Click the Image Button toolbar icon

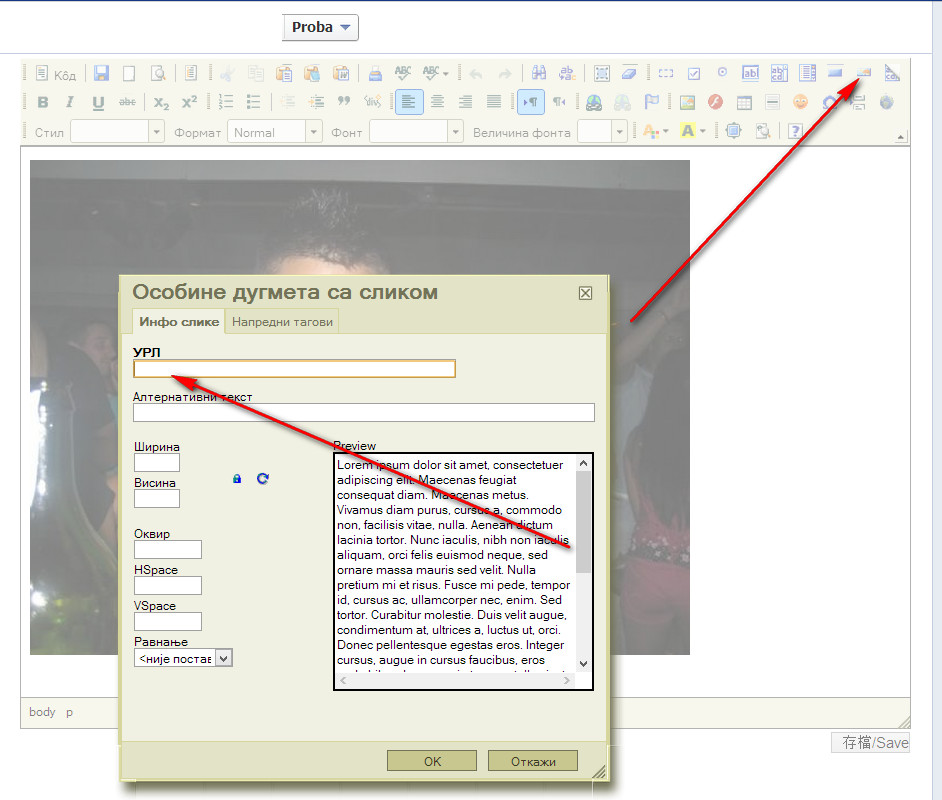(863, 73)
